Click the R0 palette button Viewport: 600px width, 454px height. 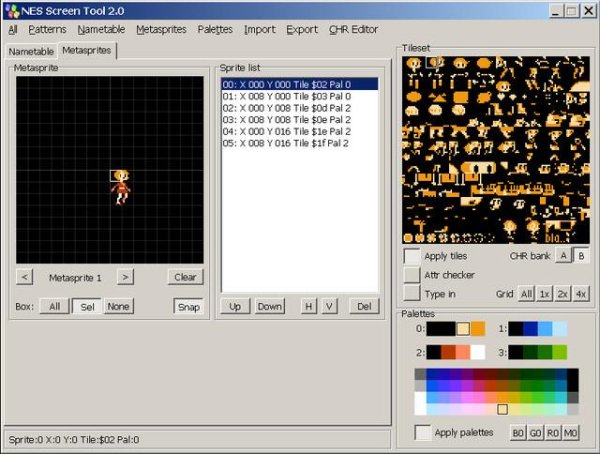coord(553,433)
